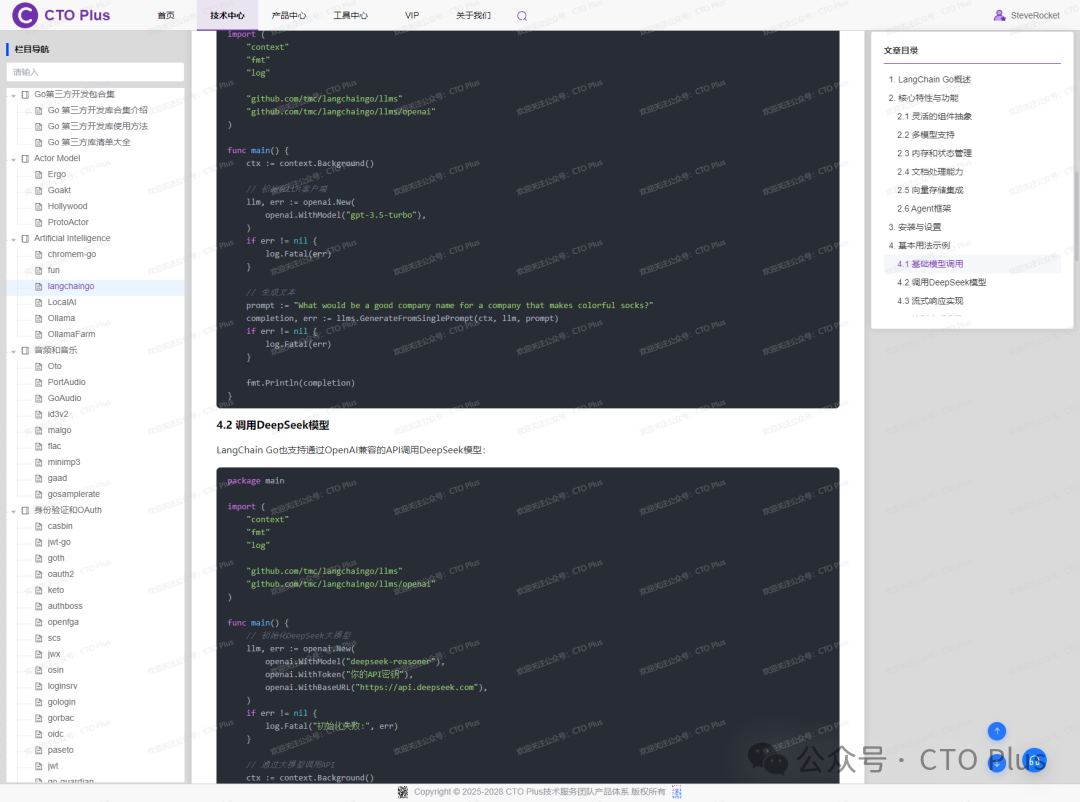Open the id3v2 tree item
This screenshot has width=1080, height=802.
(58, 414)
